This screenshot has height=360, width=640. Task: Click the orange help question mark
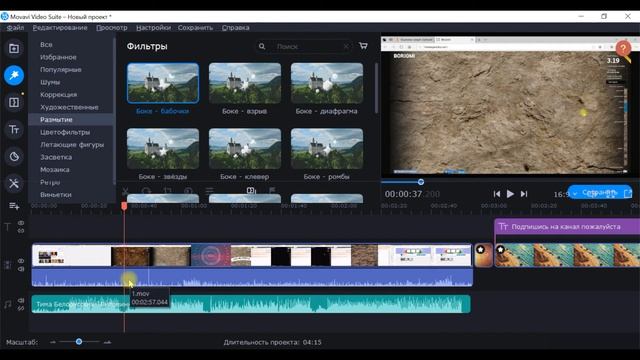click(623, 49)
